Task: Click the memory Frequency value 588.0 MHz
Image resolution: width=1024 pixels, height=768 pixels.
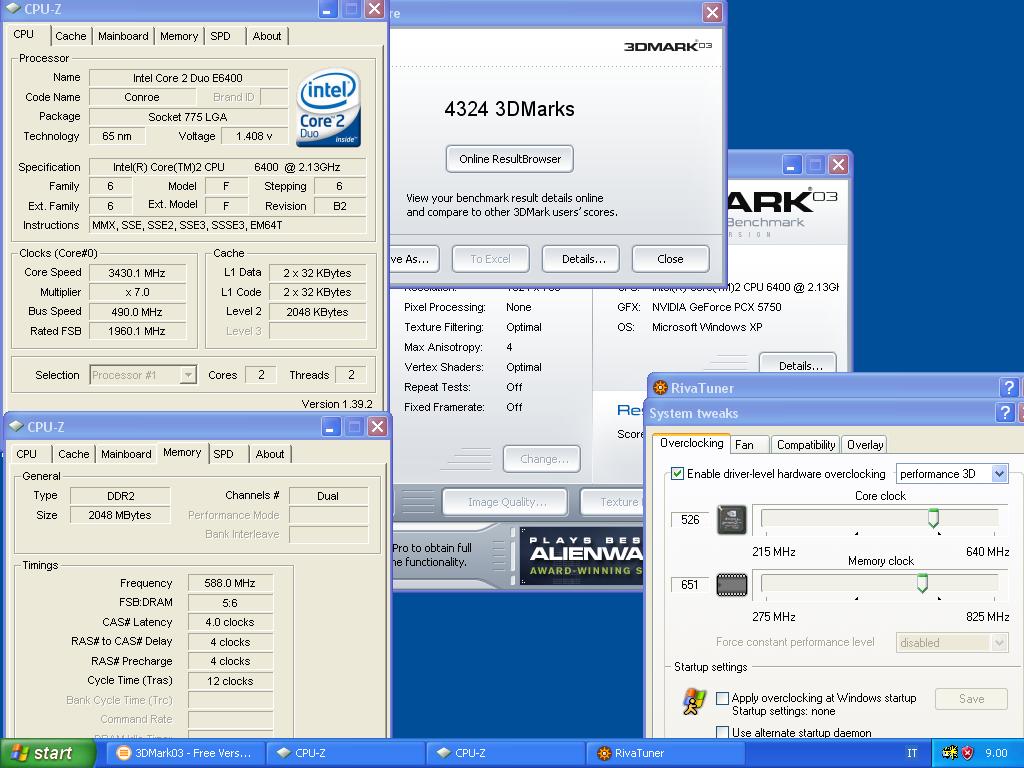Action: click(230, 583)
